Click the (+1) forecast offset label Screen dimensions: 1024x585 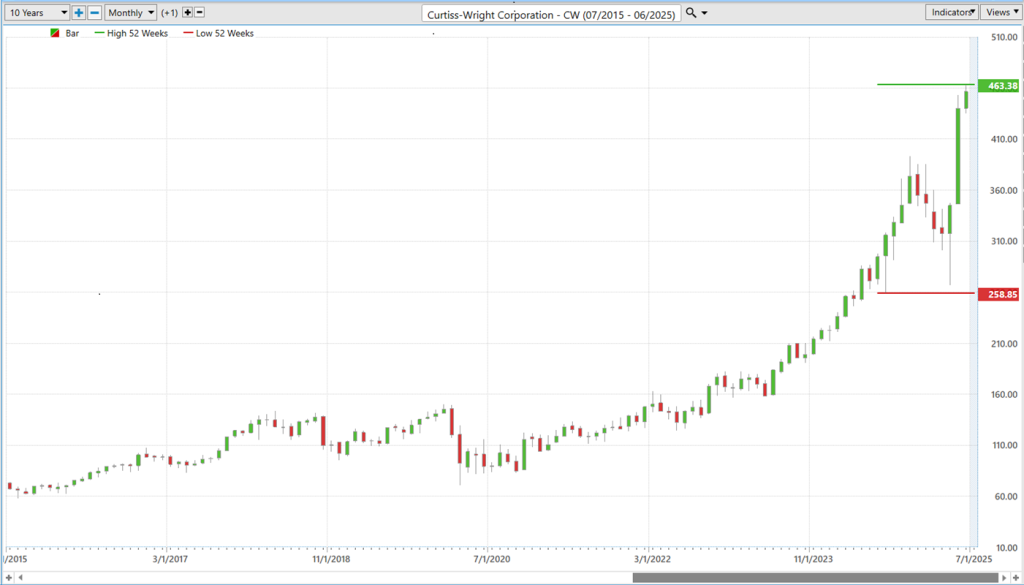point(169,13)
